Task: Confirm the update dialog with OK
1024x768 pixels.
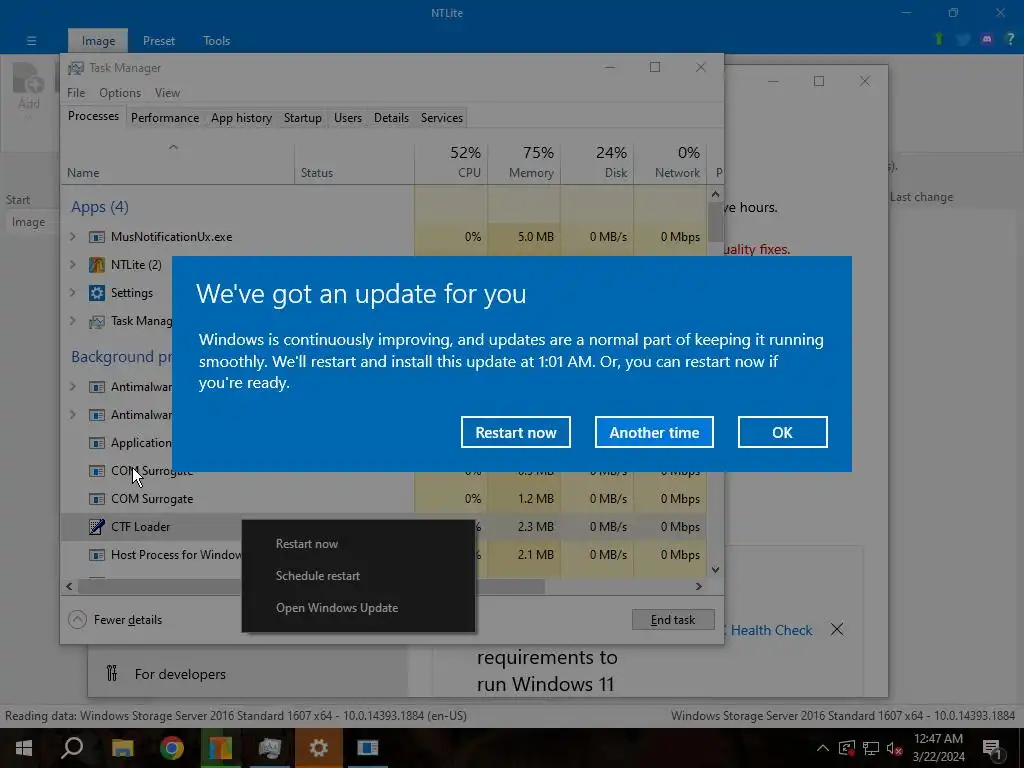Action: [782, 432]
